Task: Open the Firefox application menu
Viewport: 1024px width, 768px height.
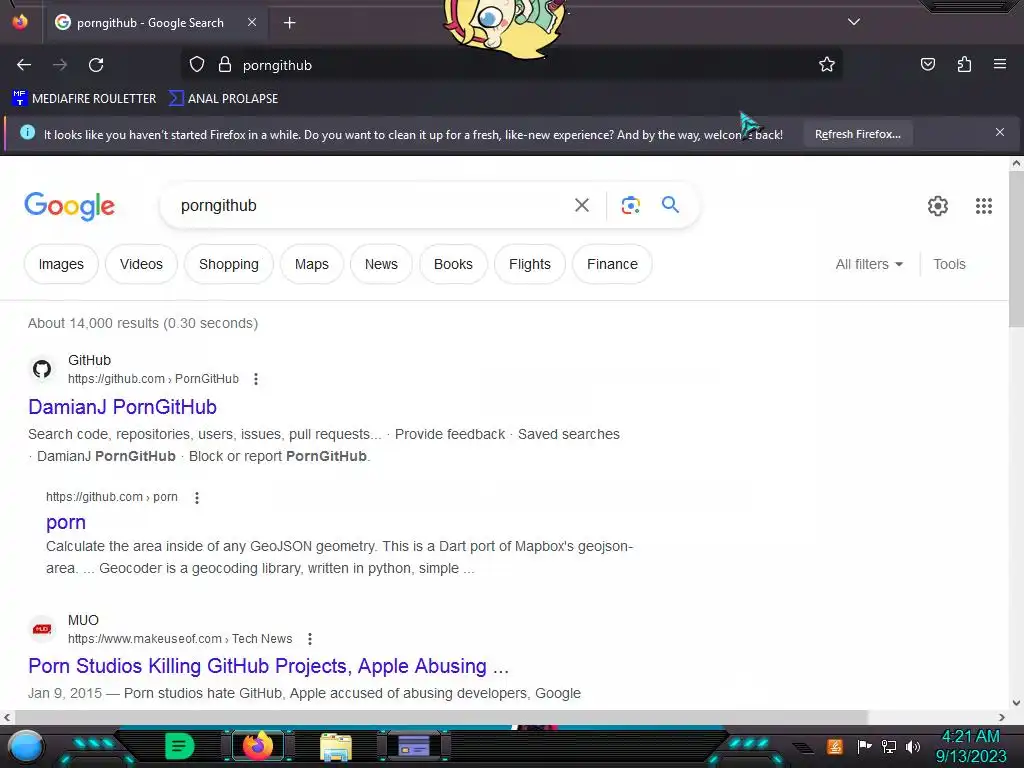Action: coord(1000,64)
